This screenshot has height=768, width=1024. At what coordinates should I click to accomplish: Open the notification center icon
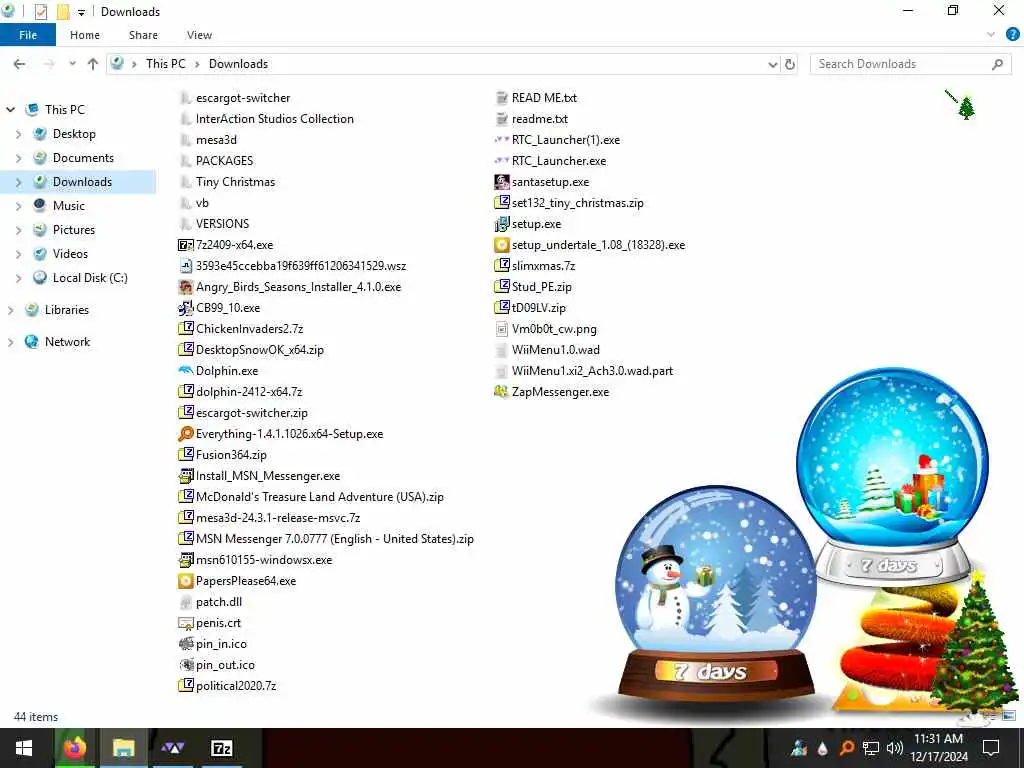(x=991, y=748)
